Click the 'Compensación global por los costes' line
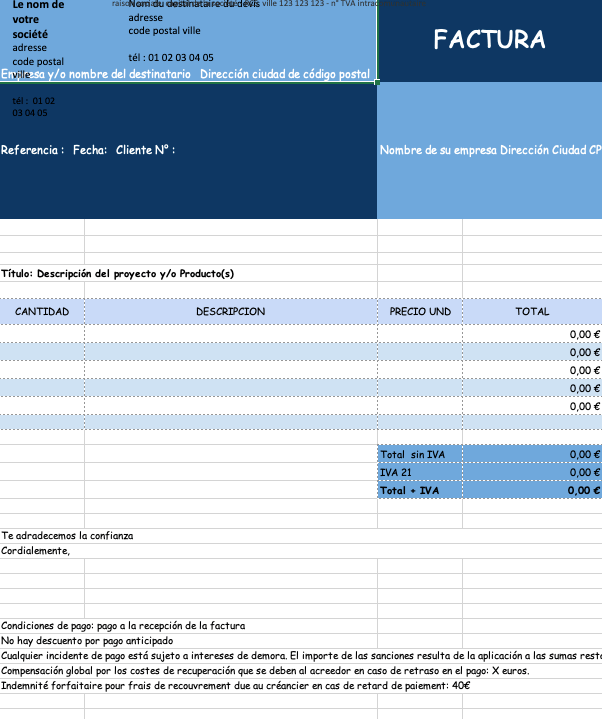 265,671
